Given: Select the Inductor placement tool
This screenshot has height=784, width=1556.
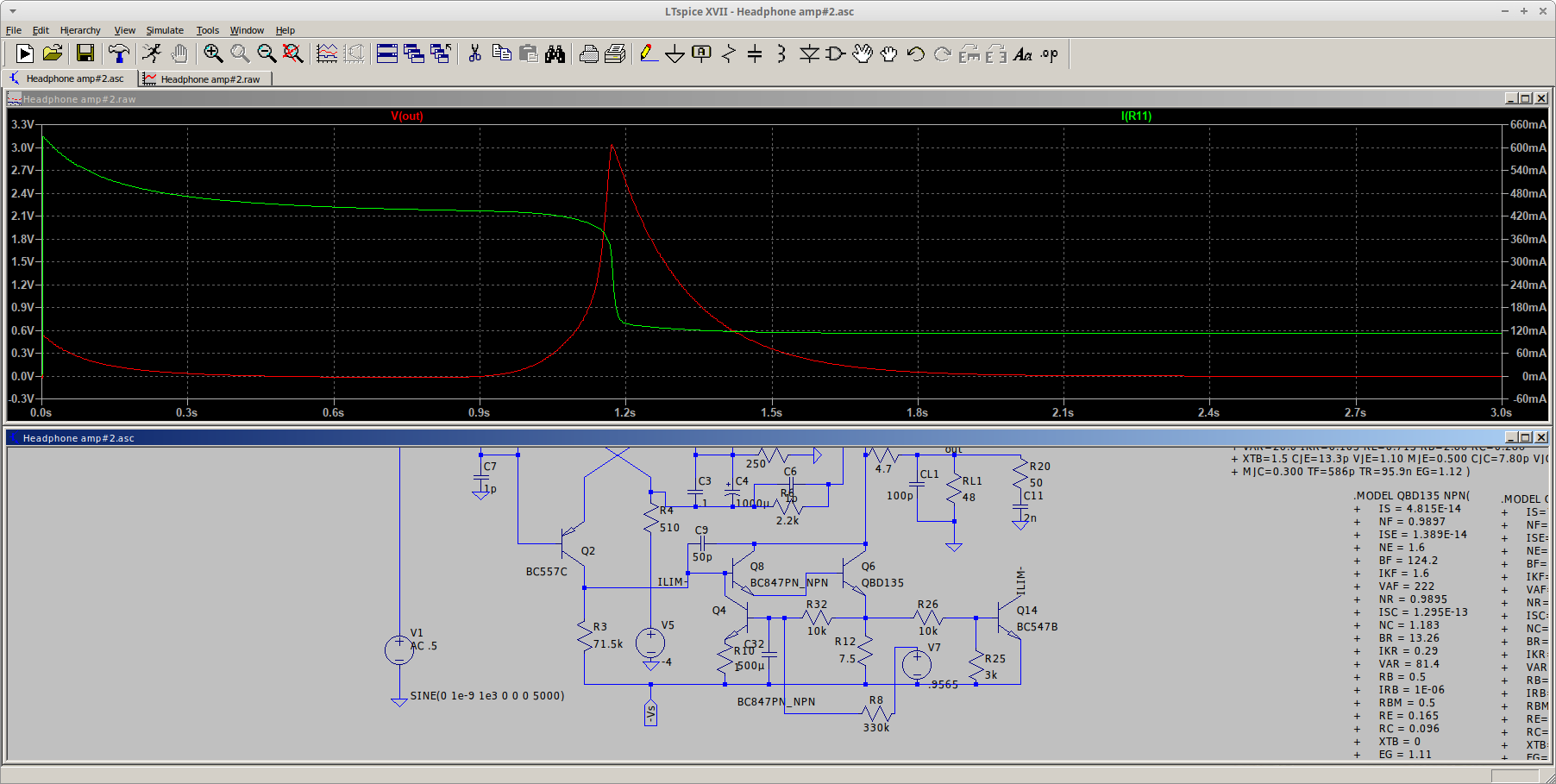Looking at the screenshot, I should pos(781,53).
